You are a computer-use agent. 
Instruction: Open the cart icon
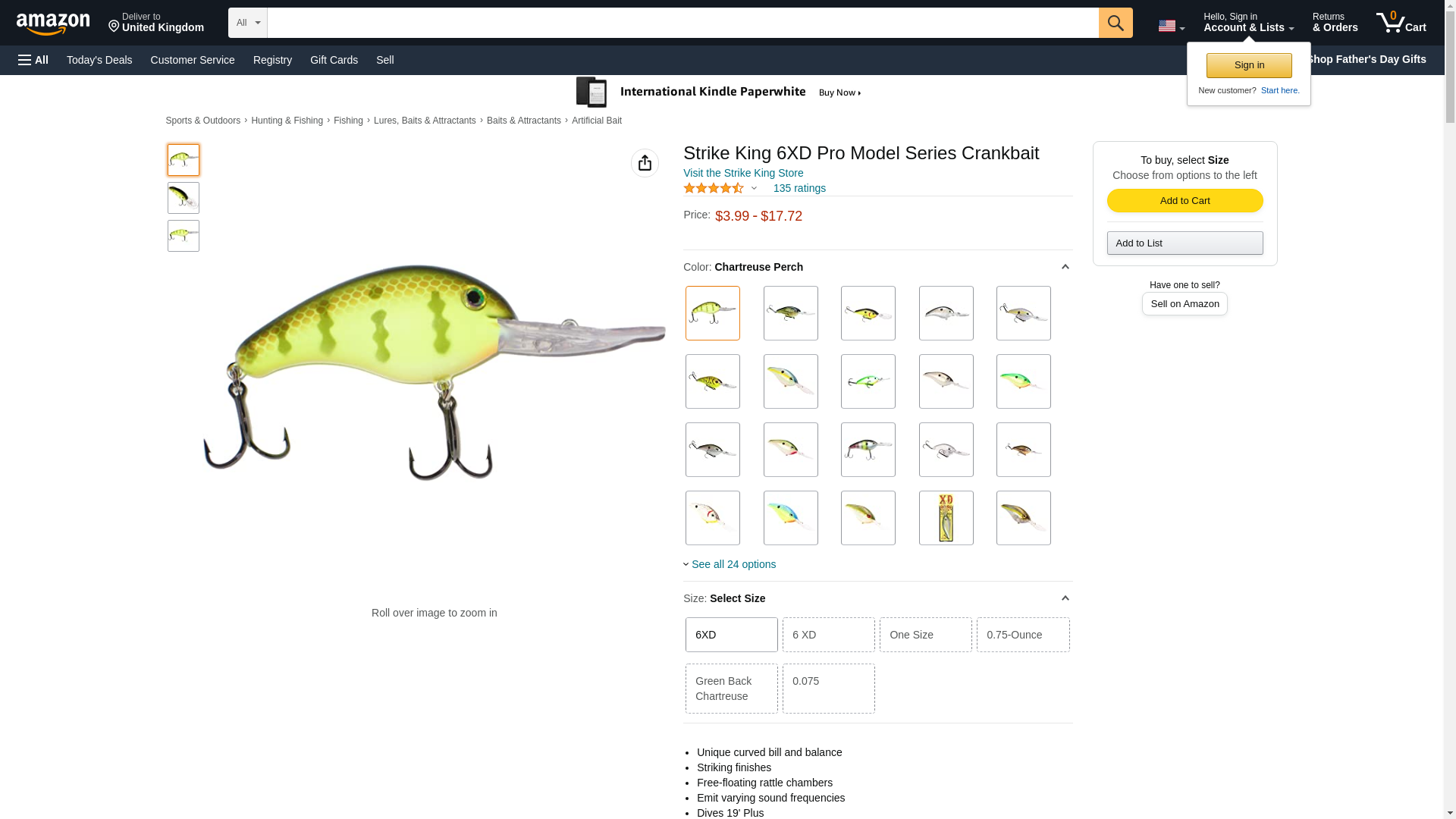pyautogui.click(x=1401, y=23)
